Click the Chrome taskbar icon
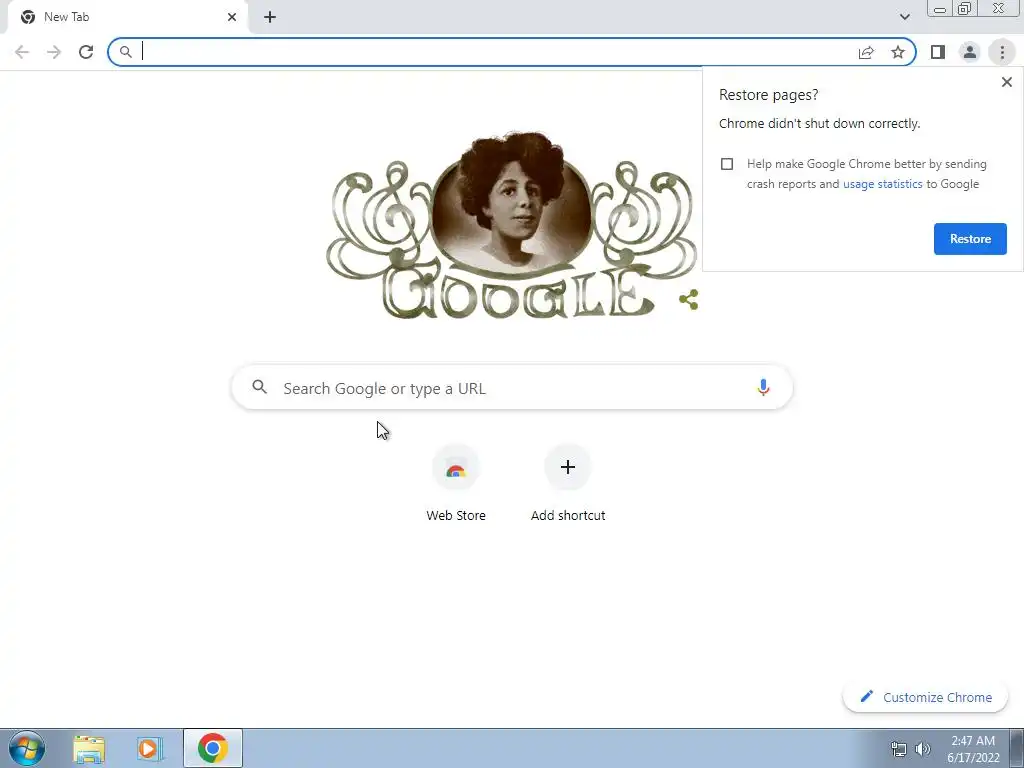The width and height of the screenshot is (1024, 768). click(x=213, y=748)
